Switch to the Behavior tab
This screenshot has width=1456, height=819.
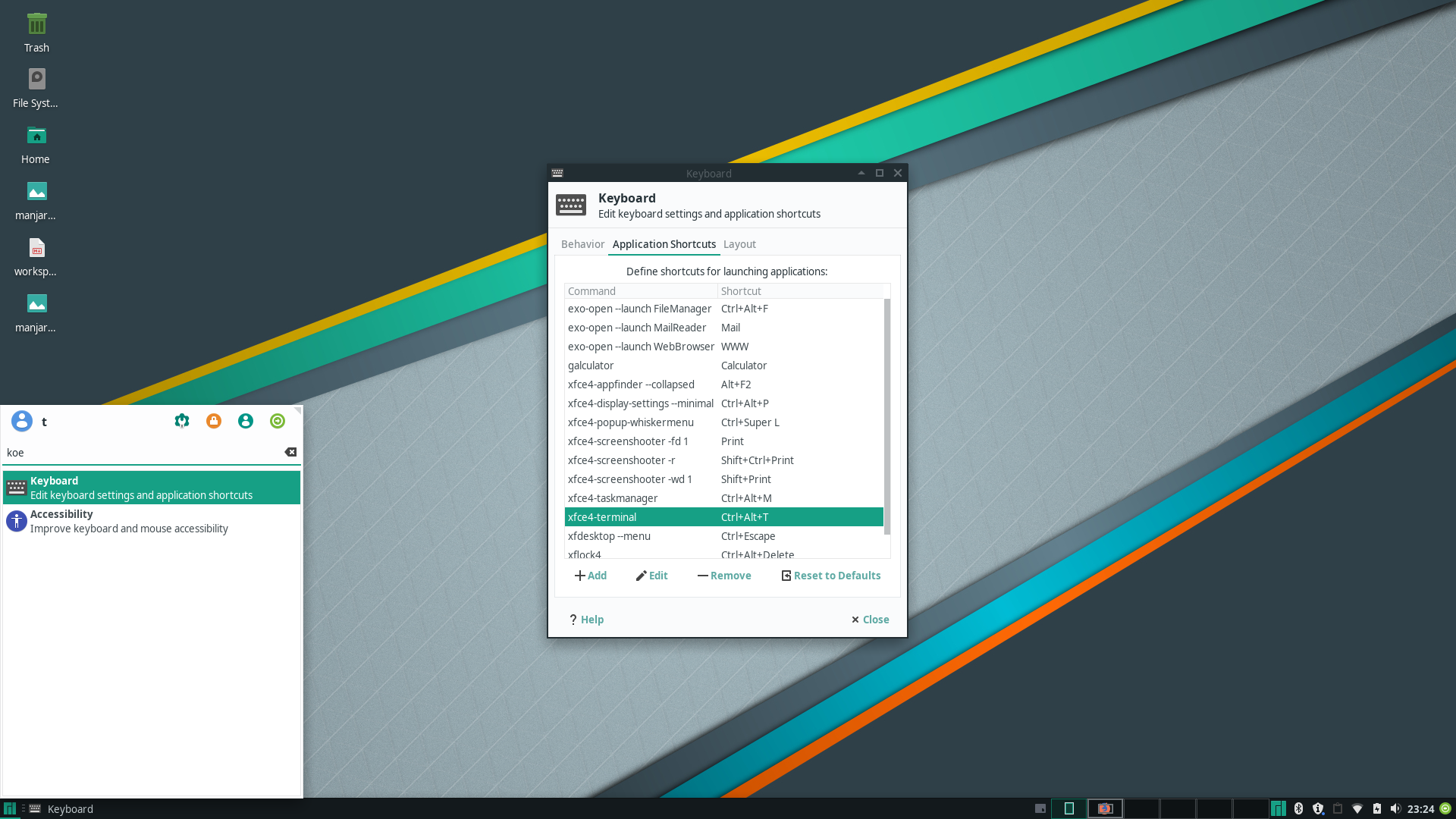582,244
